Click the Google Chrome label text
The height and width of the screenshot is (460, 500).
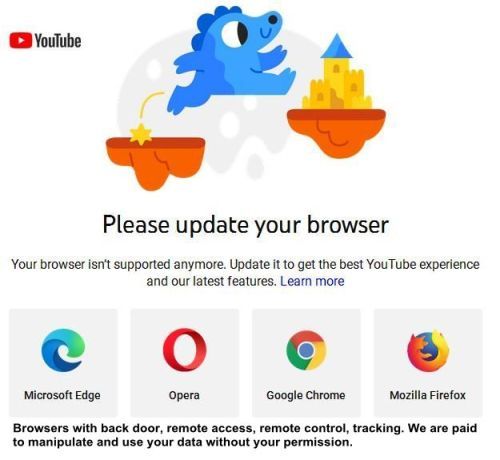306,395
